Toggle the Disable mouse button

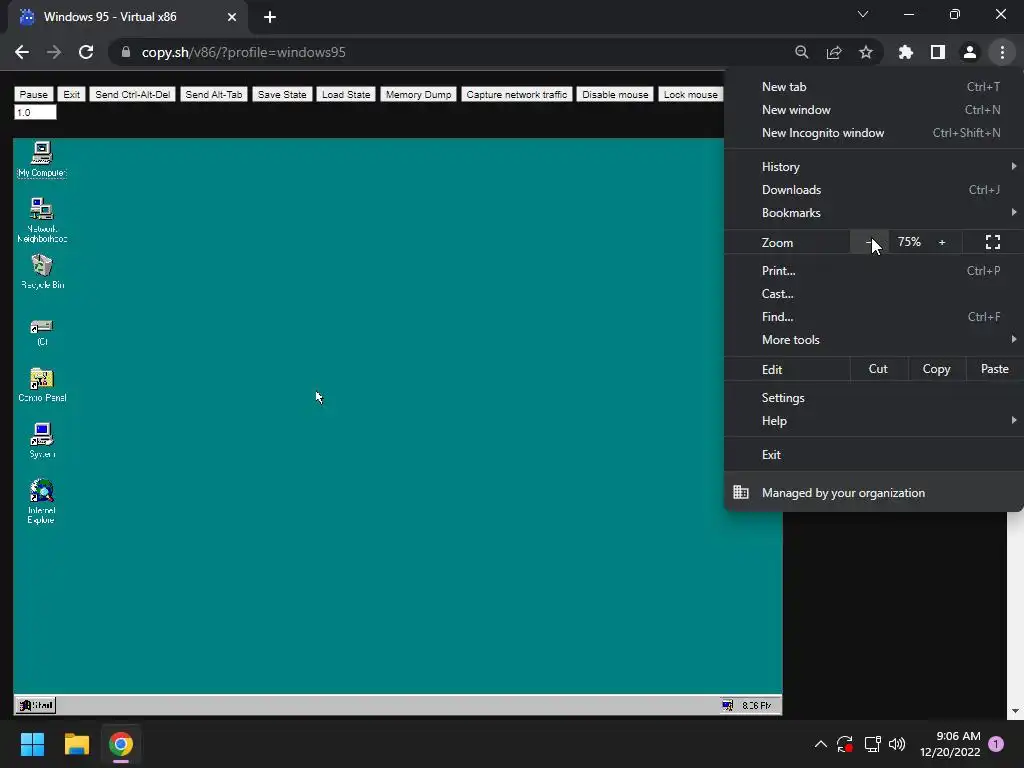click(615, 94)
